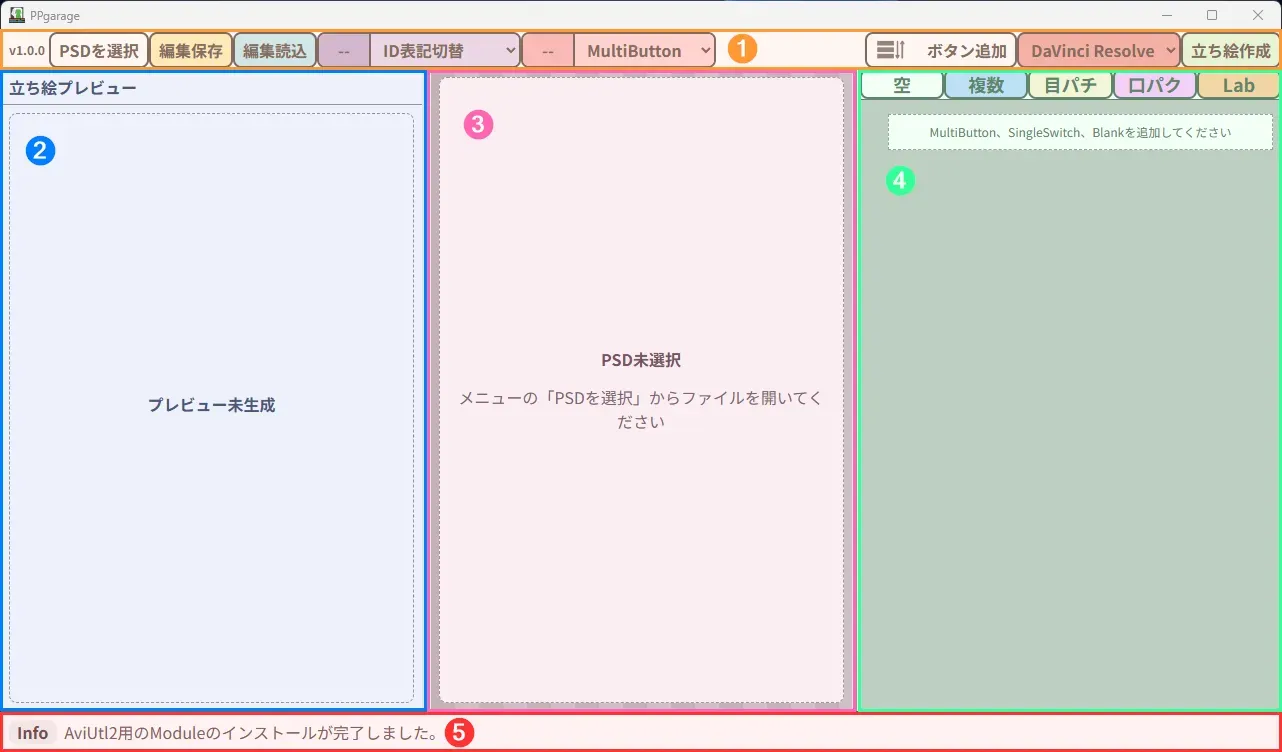Switch to the 空 tab
The height and width of the screenshot is (752, 1282).
[902, 85]
